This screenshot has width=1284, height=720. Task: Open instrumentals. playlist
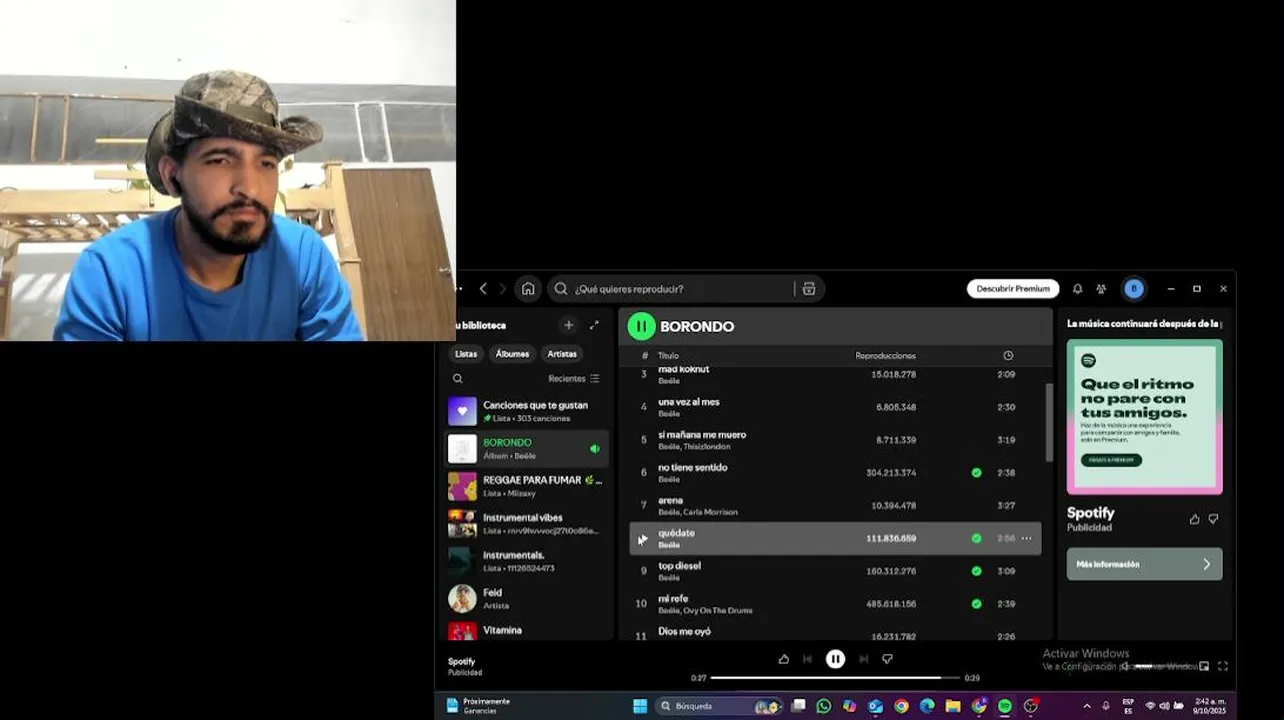click(527, 561)
